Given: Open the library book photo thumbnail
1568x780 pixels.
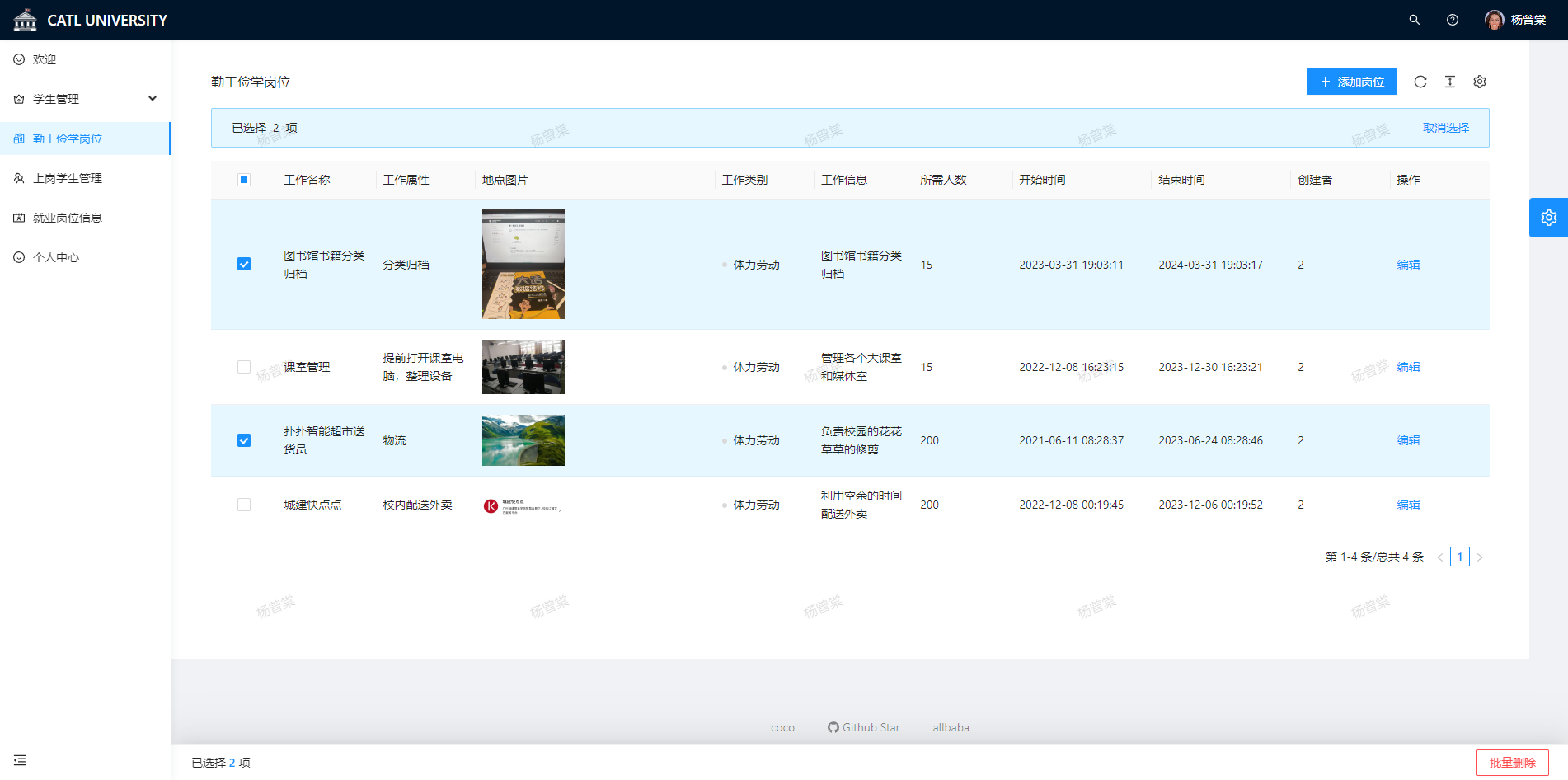Looking at the screenshot, I should point(523,264).
